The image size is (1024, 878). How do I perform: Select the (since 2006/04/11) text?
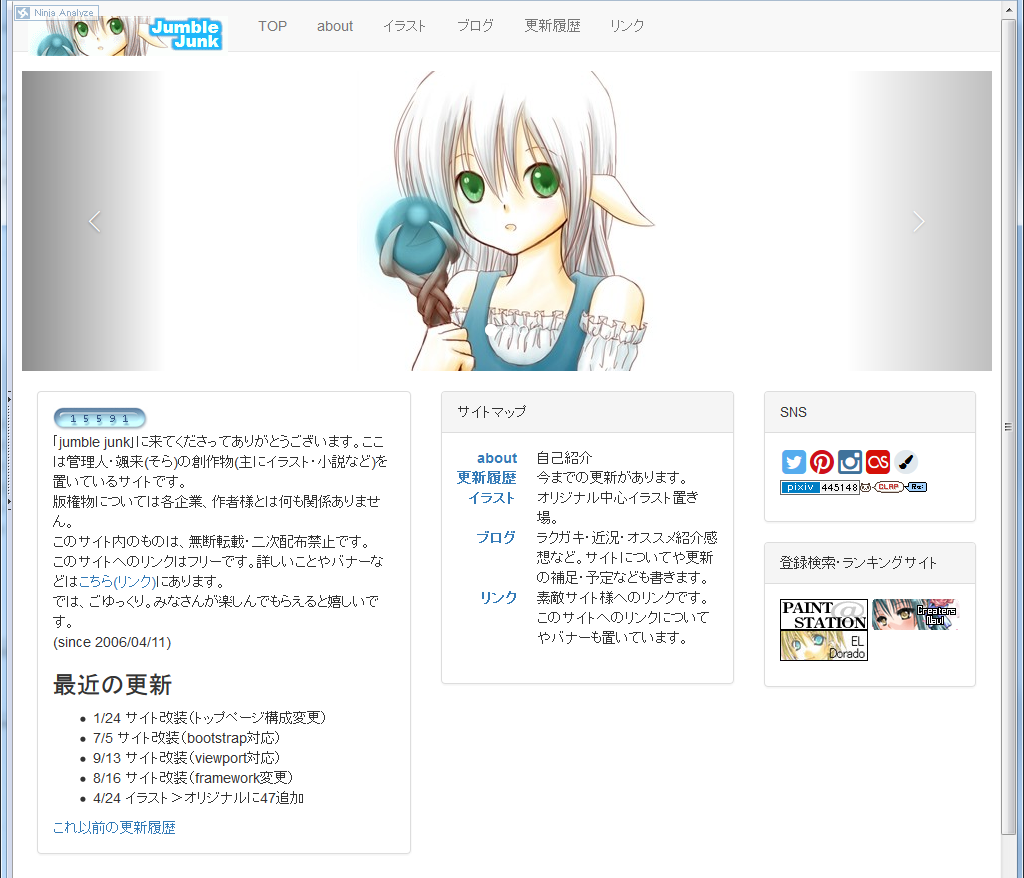(112, 642)
